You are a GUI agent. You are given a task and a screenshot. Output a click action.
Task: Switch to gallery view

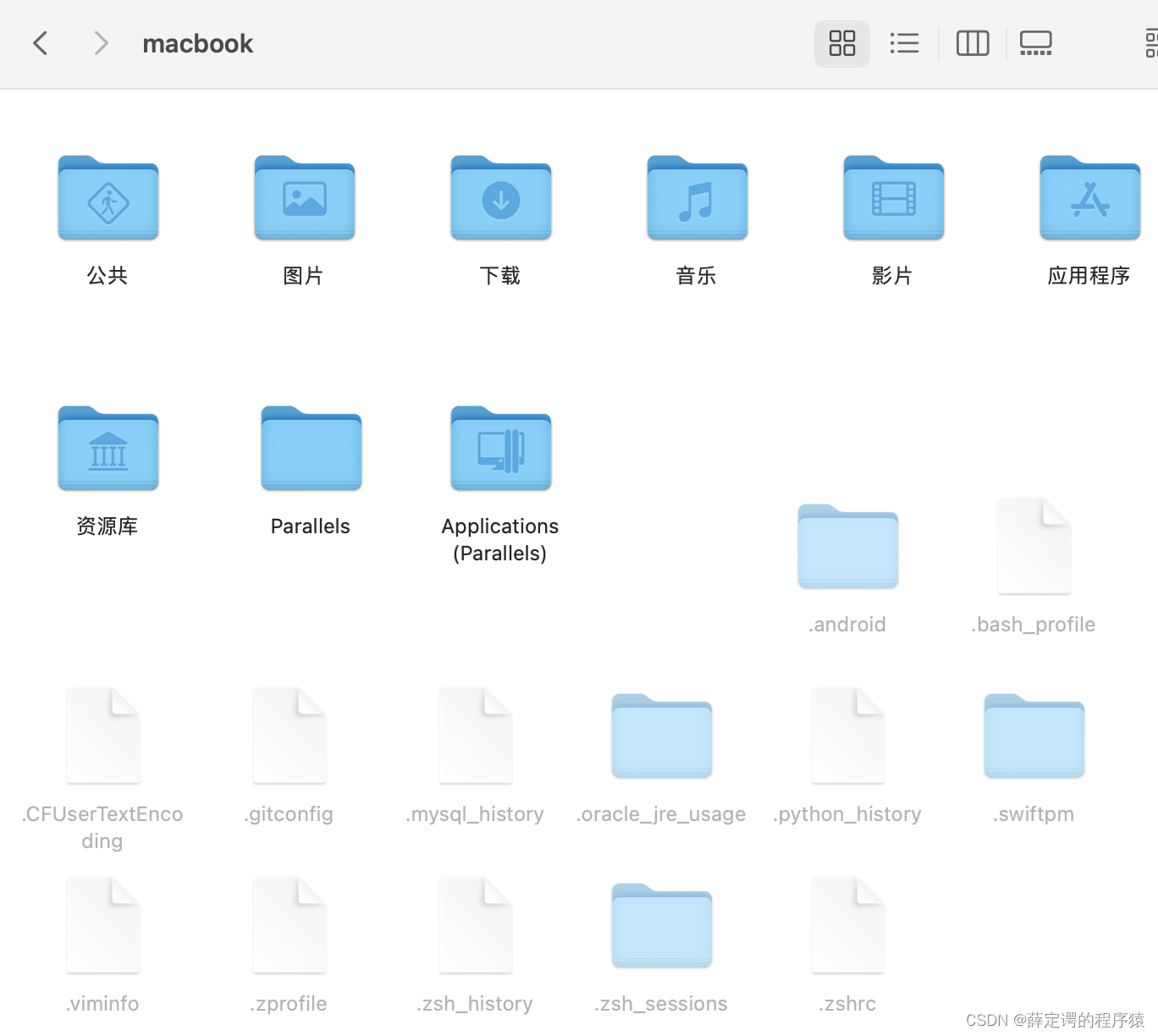[x=1035, y=43]
